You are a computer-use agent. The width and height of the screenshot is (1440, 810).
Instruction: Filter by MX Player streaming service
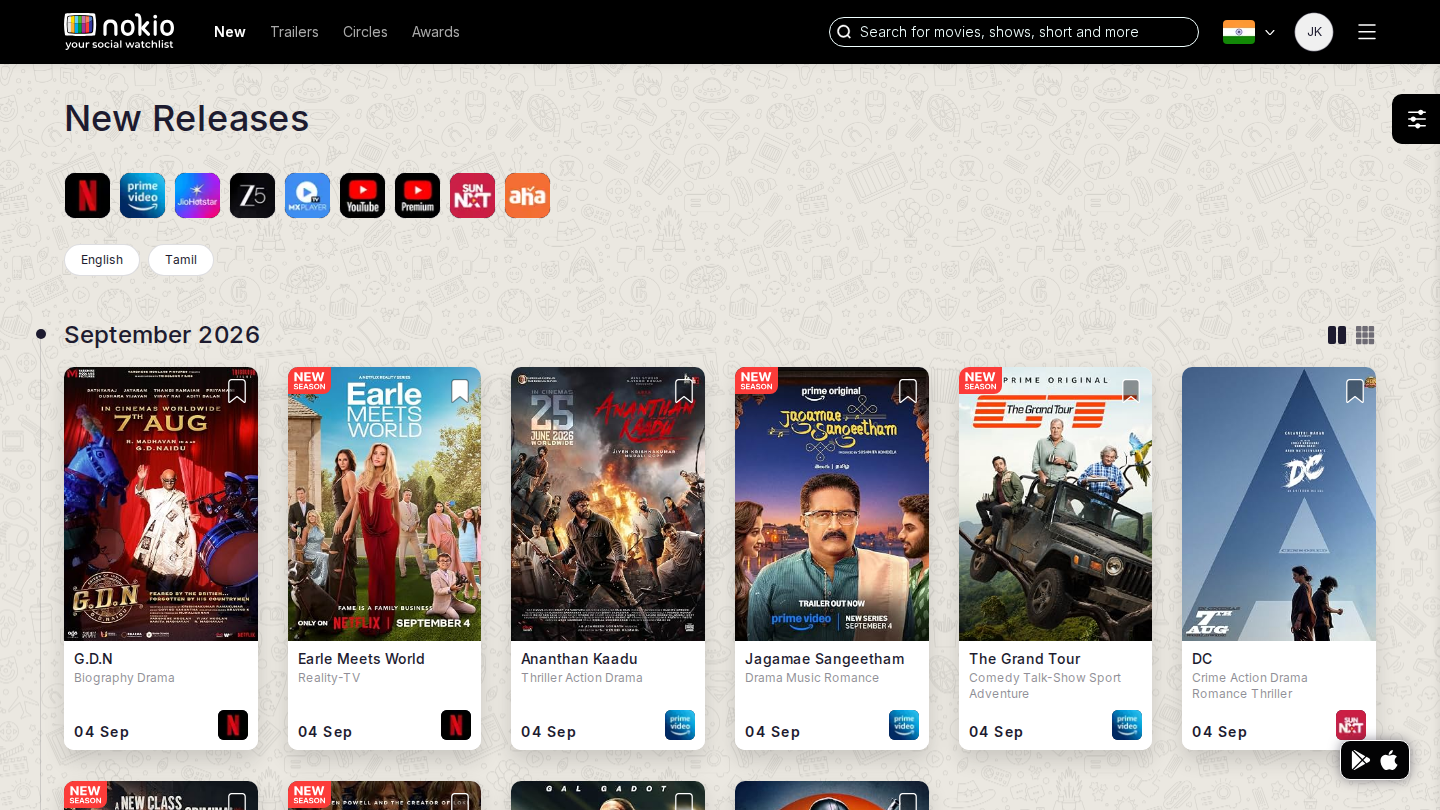[307, 195]
